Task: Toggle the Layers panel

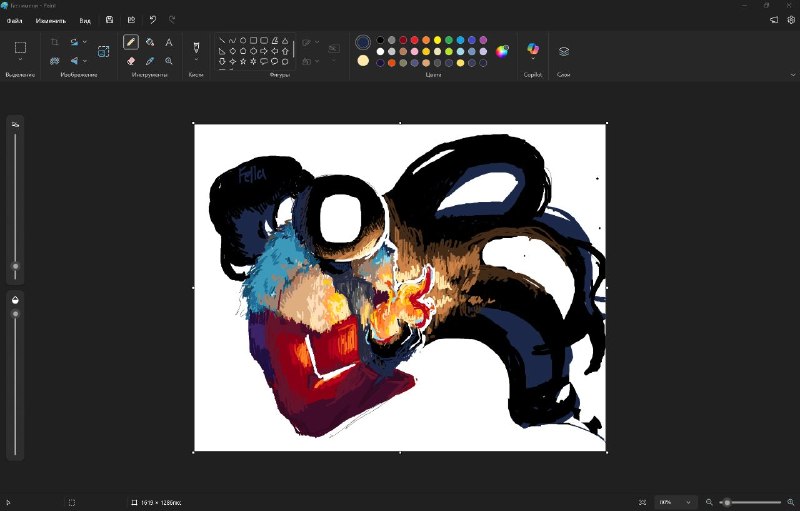Action: tap(563, 51)
